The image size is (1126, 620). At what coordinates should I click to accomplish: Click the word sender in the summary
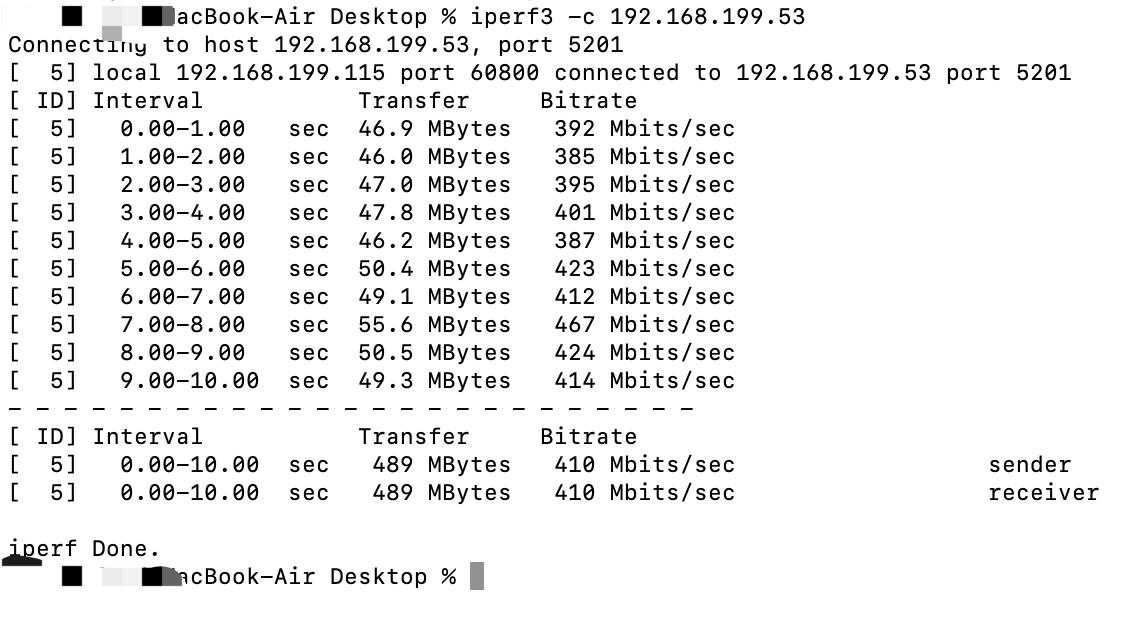[x=1029, y=465]
